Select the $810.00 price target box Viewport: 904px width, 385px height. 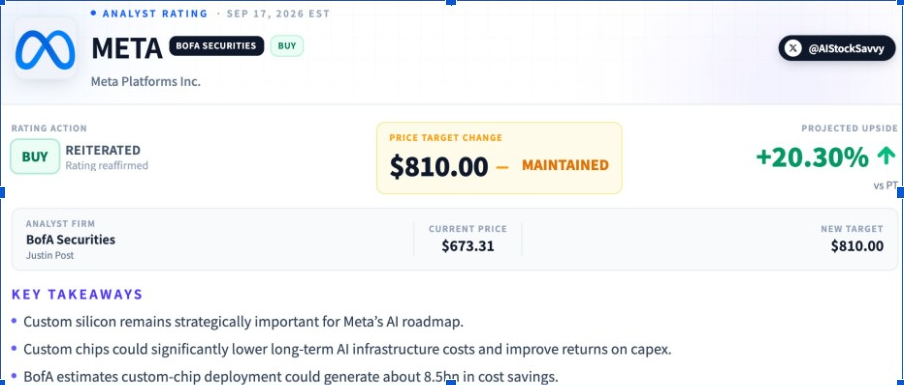[x=499, y=158]
